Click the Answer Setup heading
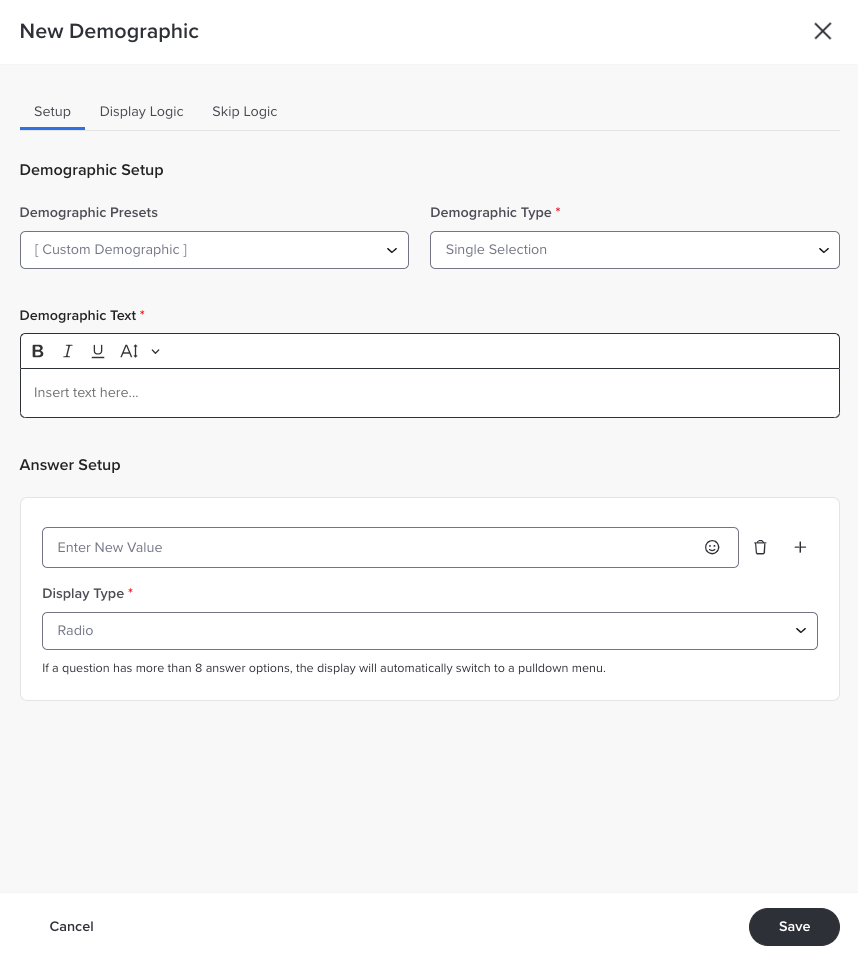This screenshot has width=858, height=955. [70, 465]
